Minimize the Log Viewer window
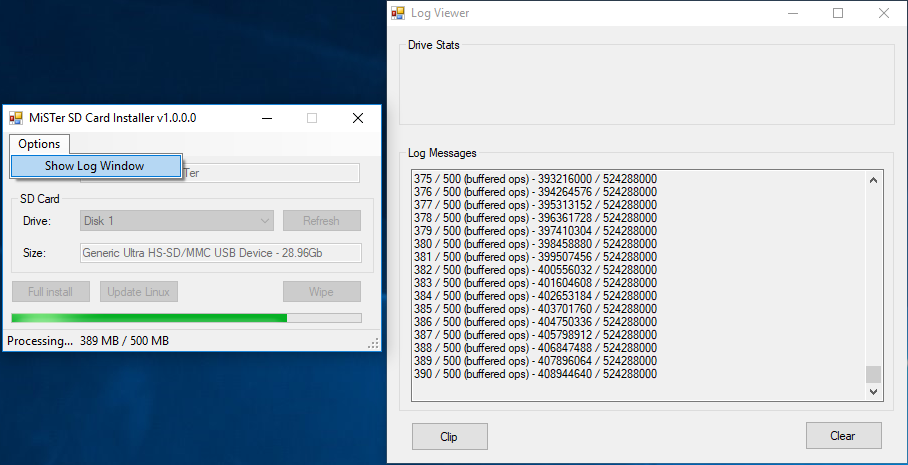The height and width of the screenshot is (465, 908). [x=792, y=14]
